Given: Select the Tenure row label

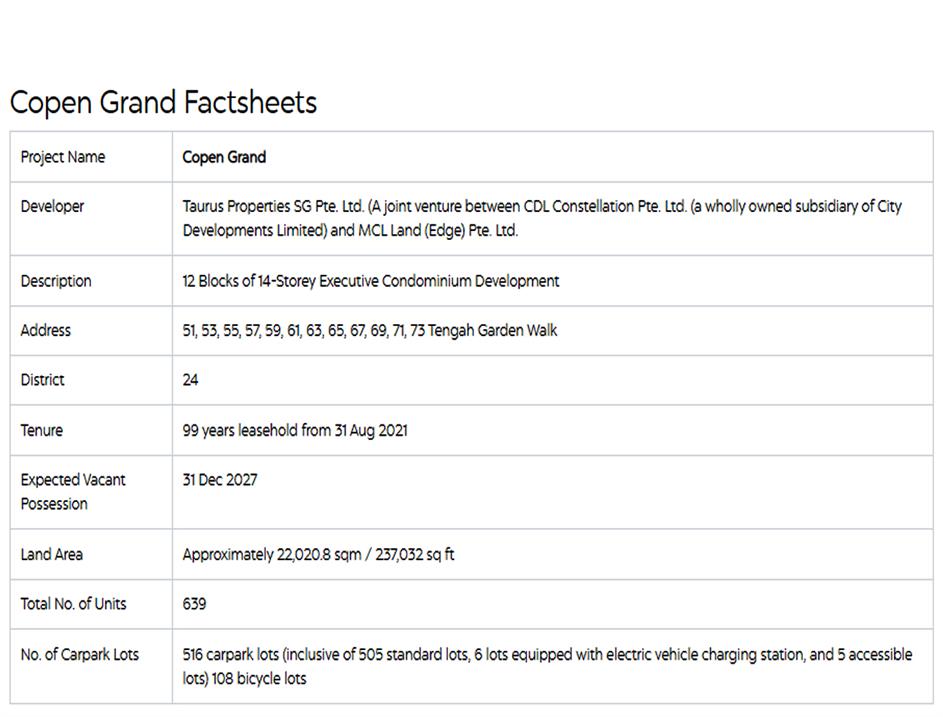Looking at the screenshot, I should (42, 430).
